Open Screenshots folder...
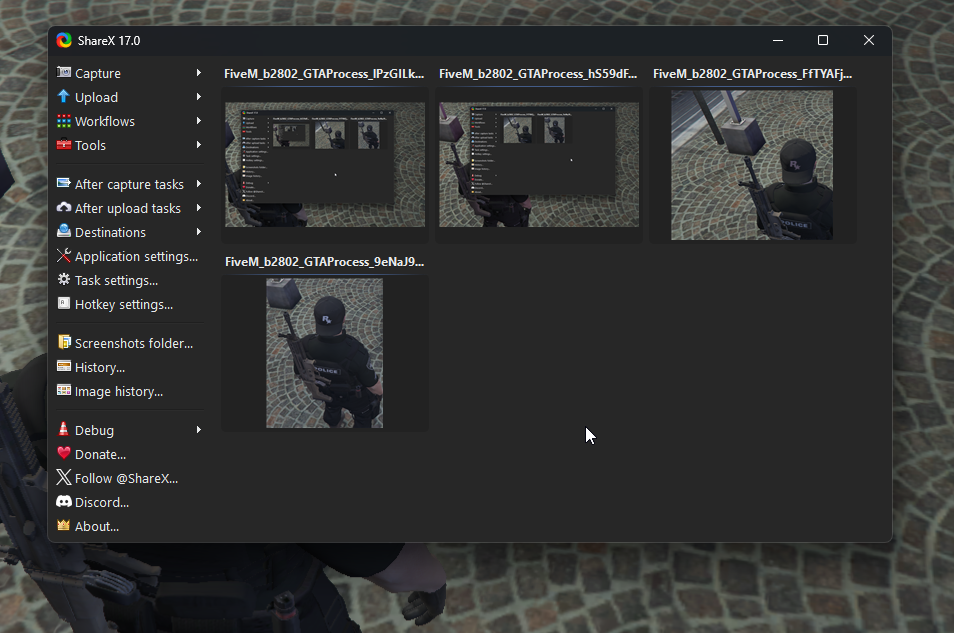 [x=130, y=343]
